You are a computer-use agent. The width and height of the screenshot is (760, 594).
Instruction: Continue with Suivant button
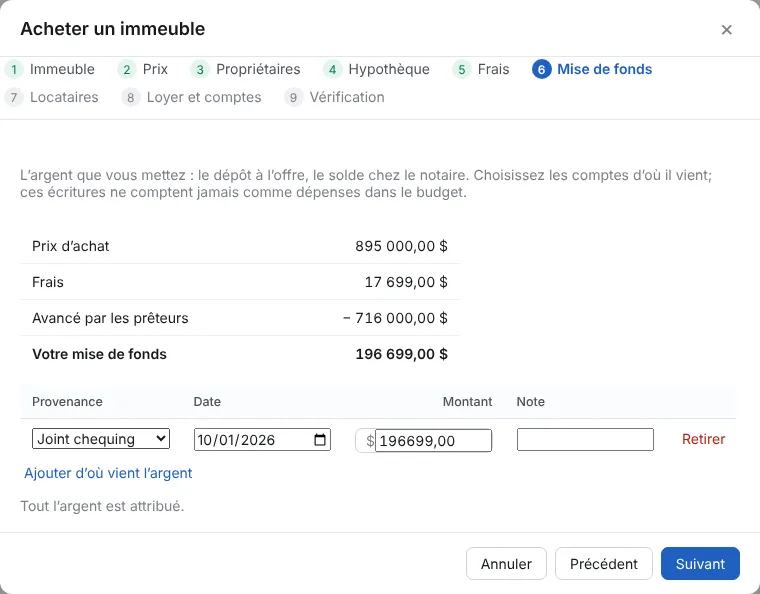700,563
